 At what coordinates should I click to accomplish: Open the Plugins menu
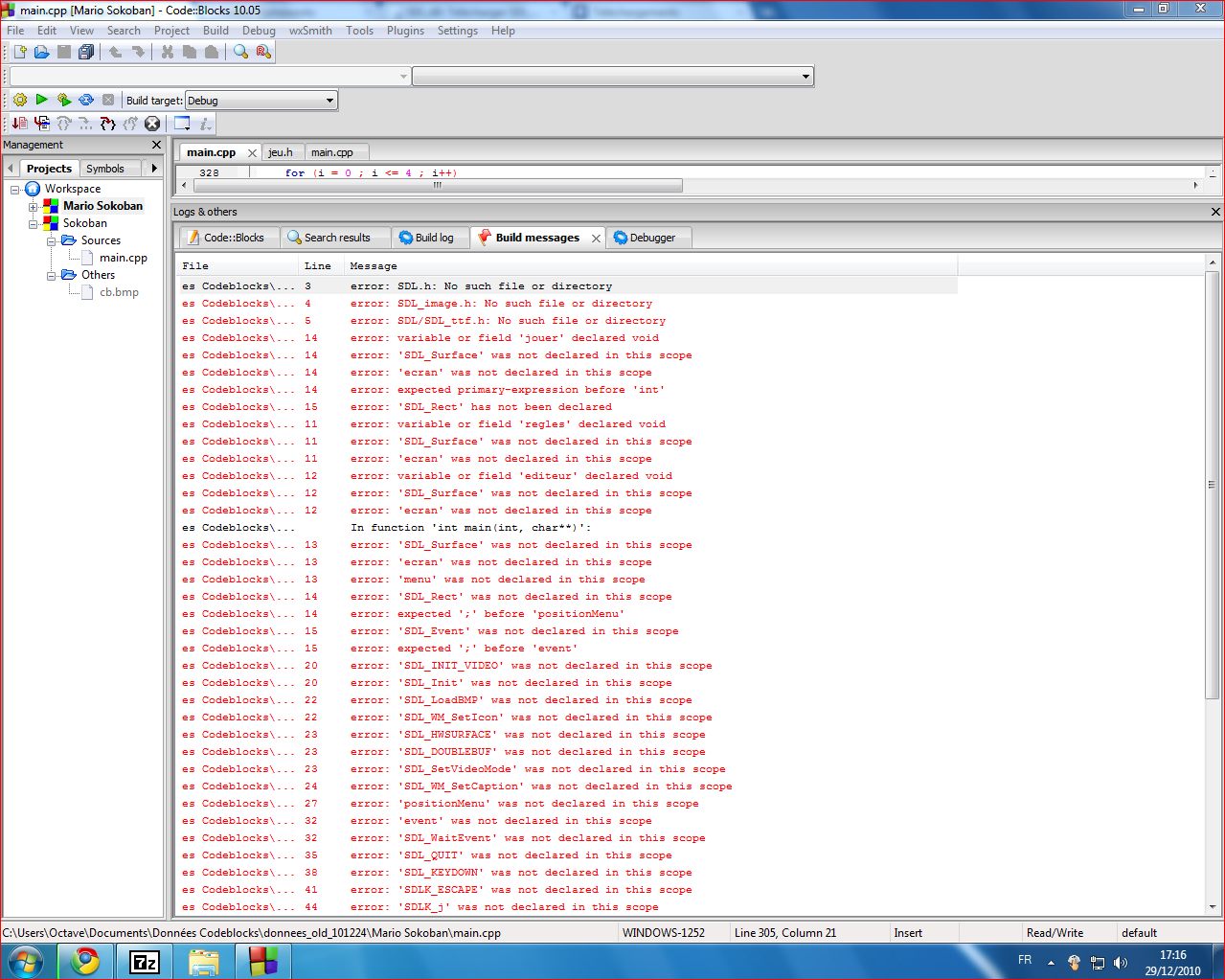click(x=405, y=31)
